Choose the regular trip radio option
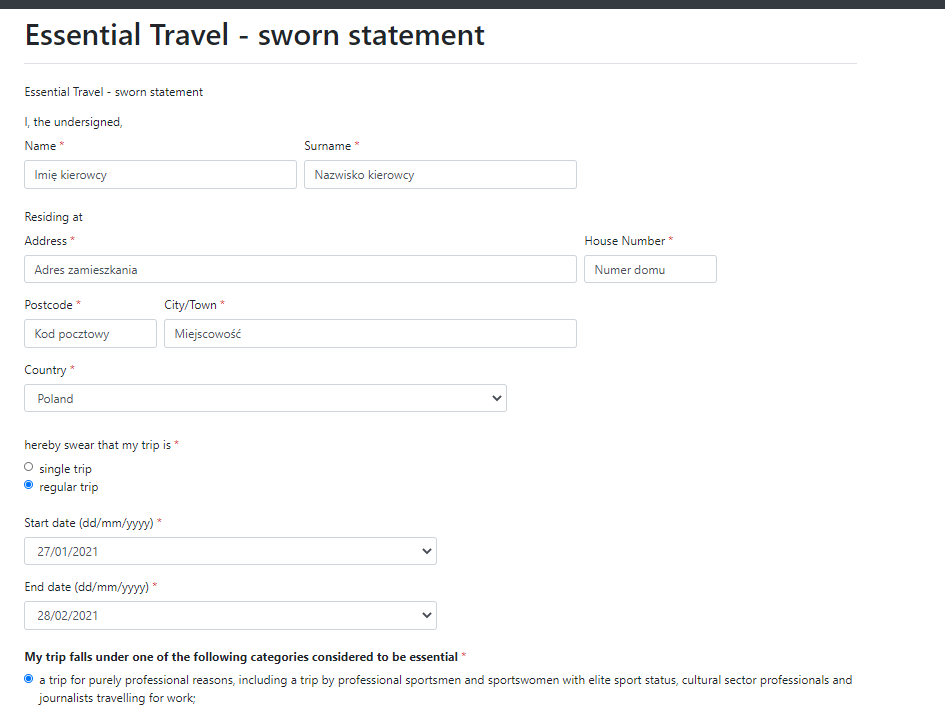 coord(28,485)
